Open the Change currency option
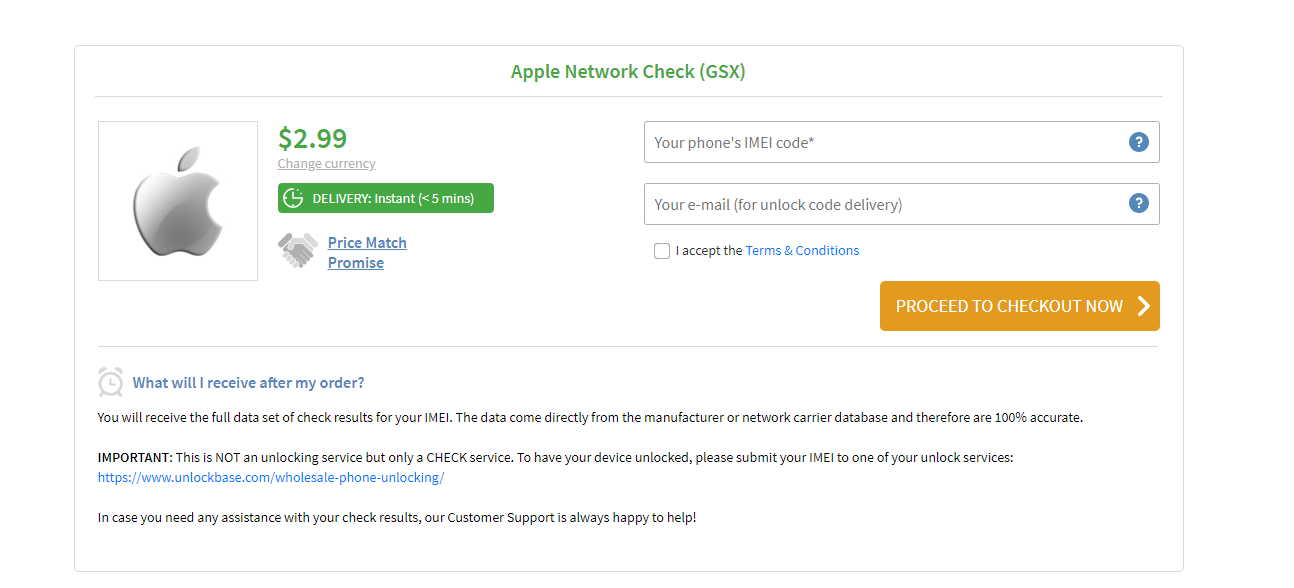Screen dimensions: 1294x588 point(326,164)
